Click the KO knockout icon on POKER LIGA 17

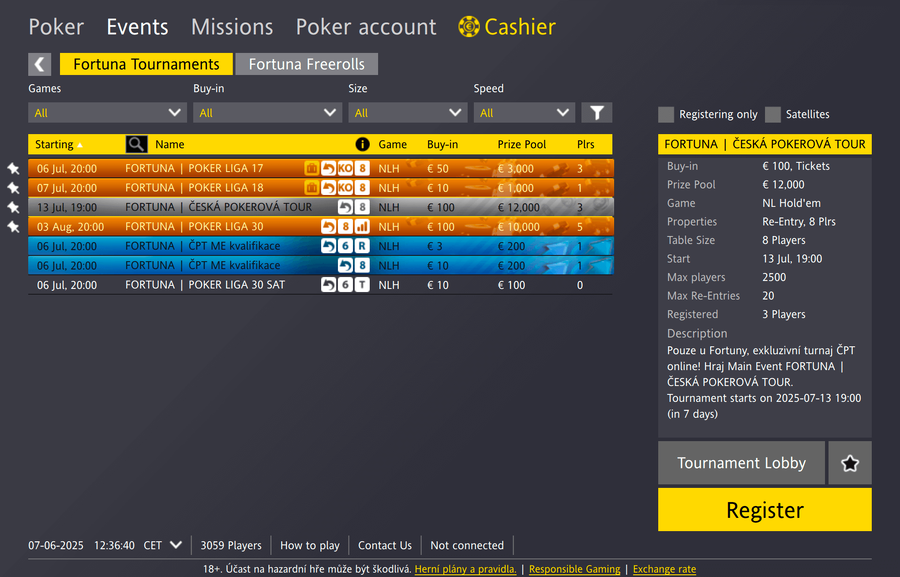tap(345, 168)
